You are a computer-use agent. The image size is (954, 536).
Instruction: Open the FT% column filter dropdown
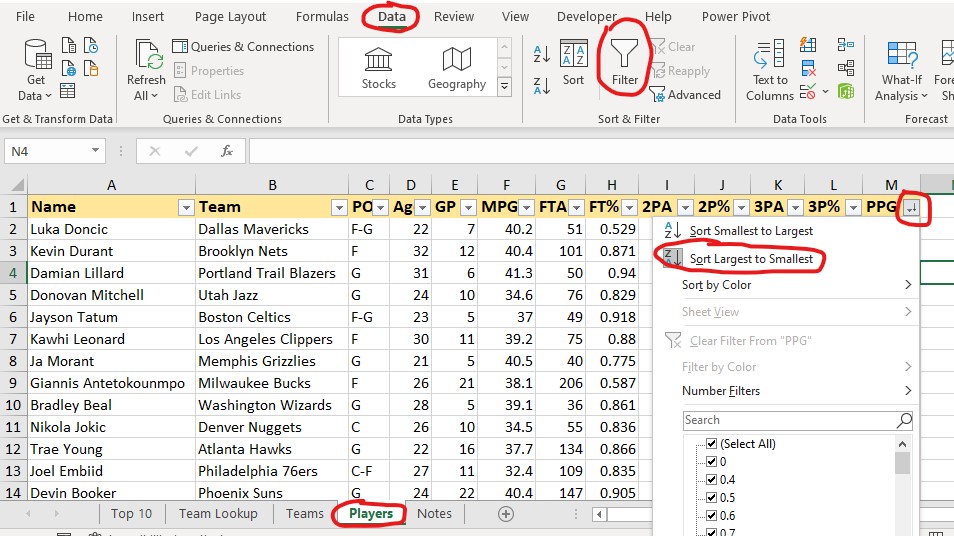pyautogui.click(x=630, y=207)
